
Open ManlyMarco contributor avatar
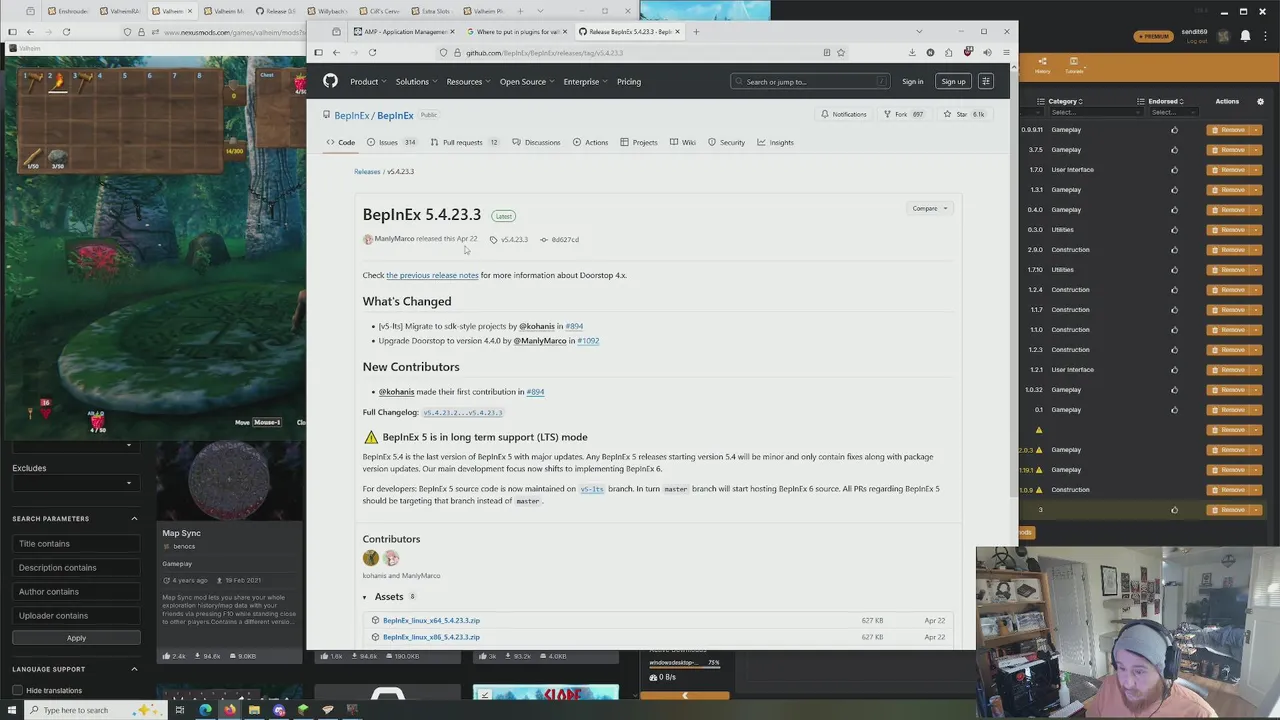coord(391,558)
